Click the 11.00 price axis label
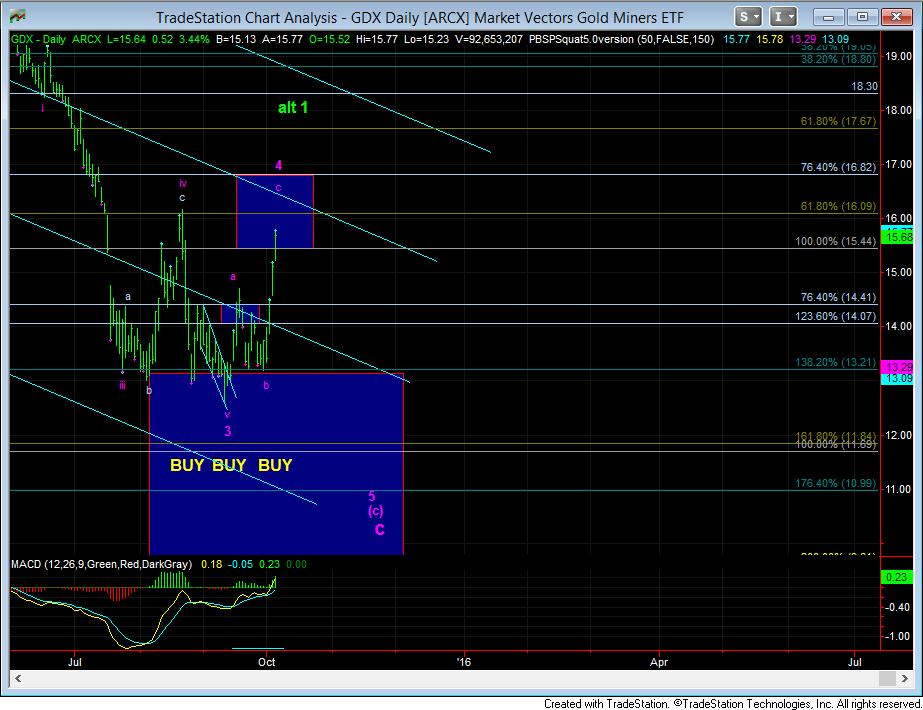Image resolution: width=923 pixels, height=710 pixels. 899,489
